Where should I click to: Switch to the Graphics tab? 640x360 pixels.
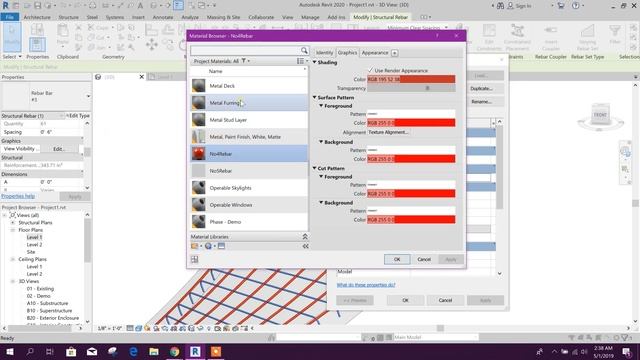click(x=347, y=53)
